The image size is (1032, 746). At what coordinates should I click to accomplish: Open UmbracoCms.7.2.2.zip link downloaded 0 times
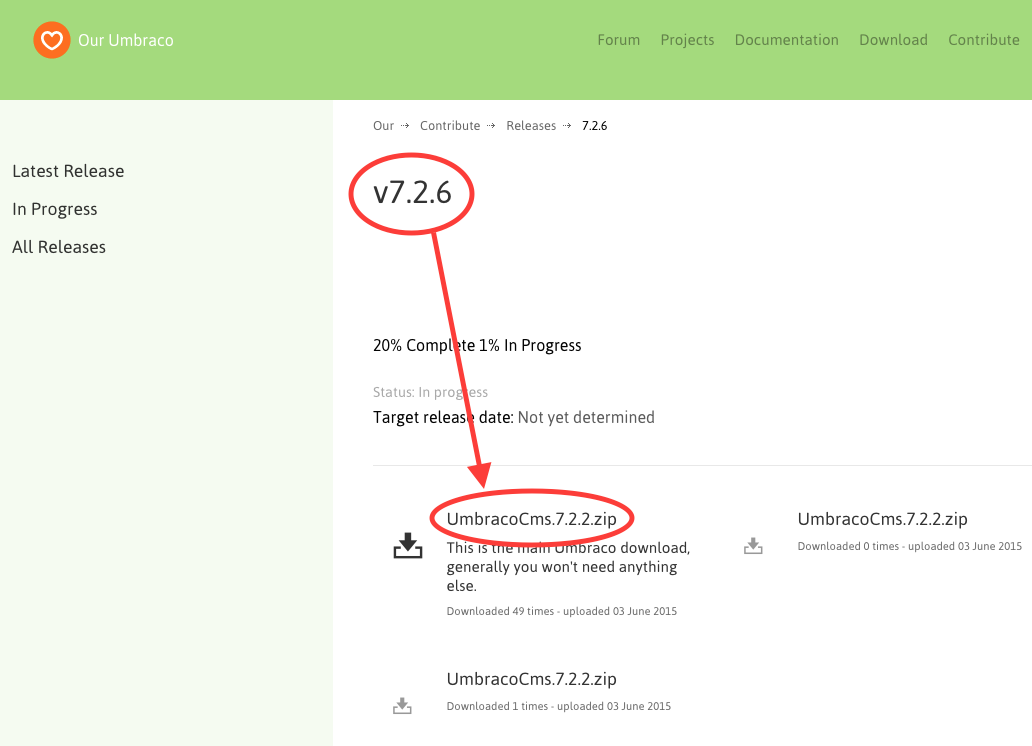tap(883, 519)
